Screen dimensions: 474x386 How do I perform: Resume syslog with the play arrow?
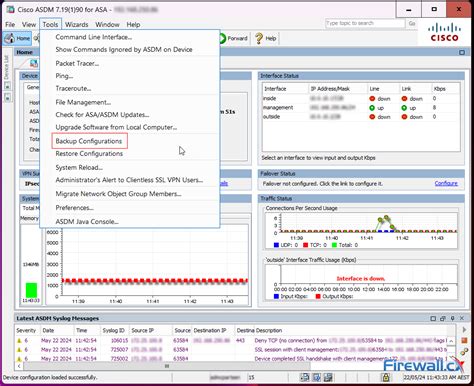click(x=464, y=330)
